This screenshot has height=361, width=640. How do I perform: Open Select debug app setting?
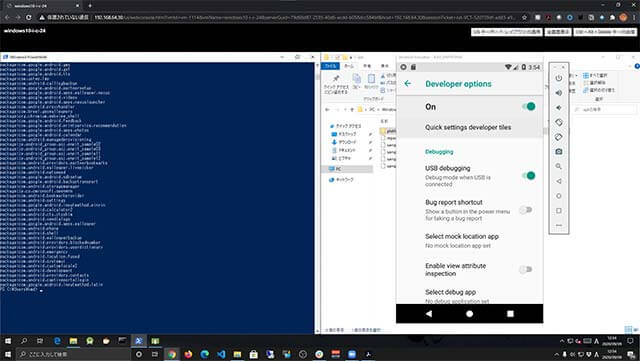469,296
